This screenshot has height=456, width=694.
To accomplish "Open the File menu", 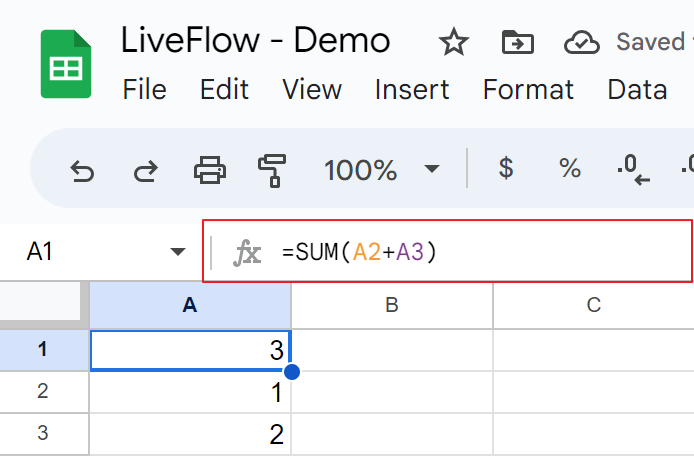I will 144,89.
